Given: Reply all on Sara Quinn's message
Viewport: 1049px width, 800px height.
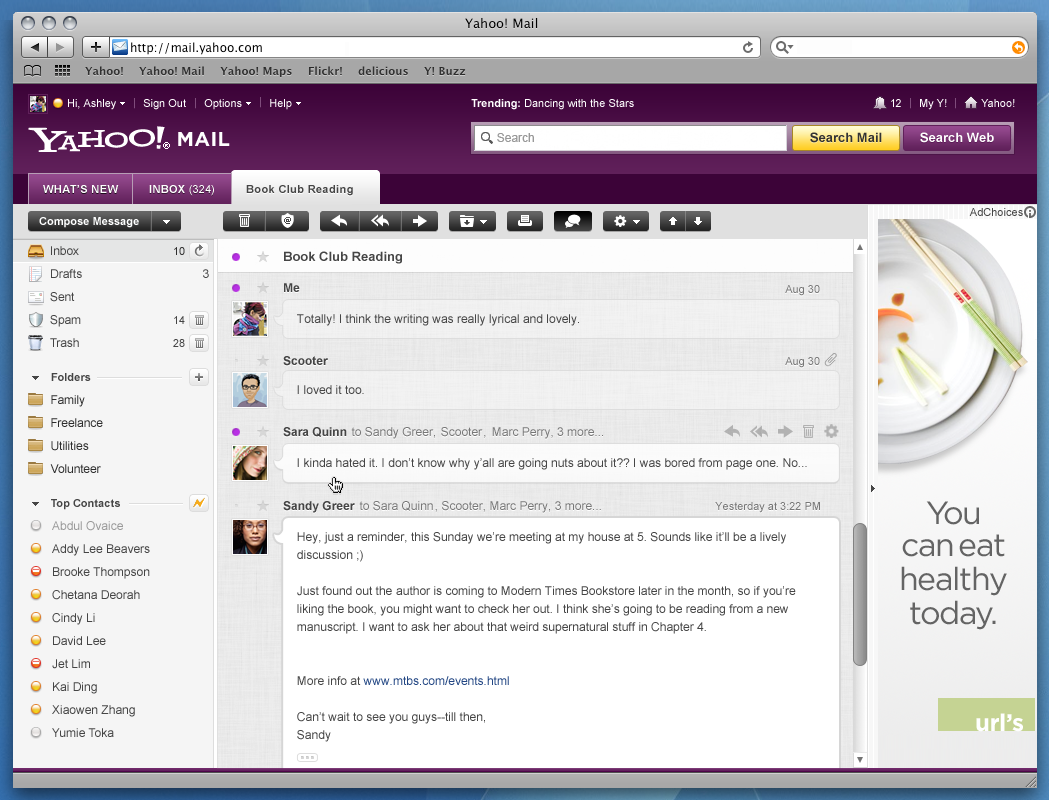Looking at the screenshot, I should point(759,431).
